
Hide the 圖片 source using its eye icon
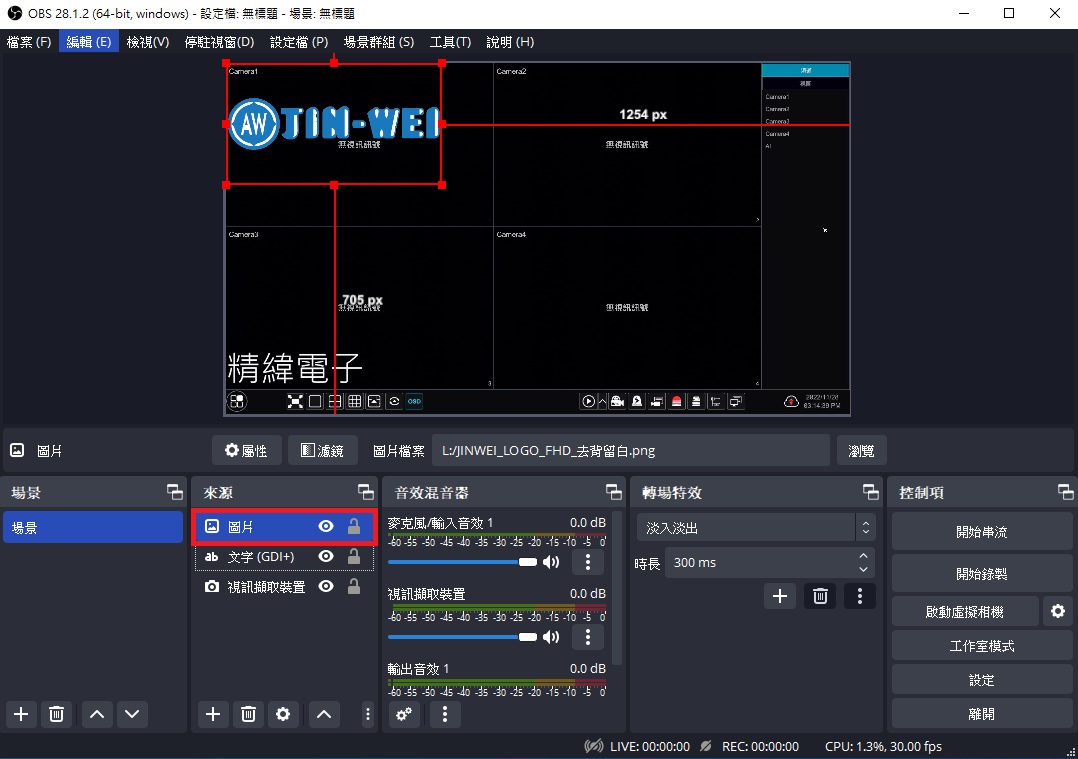[326, 527]
